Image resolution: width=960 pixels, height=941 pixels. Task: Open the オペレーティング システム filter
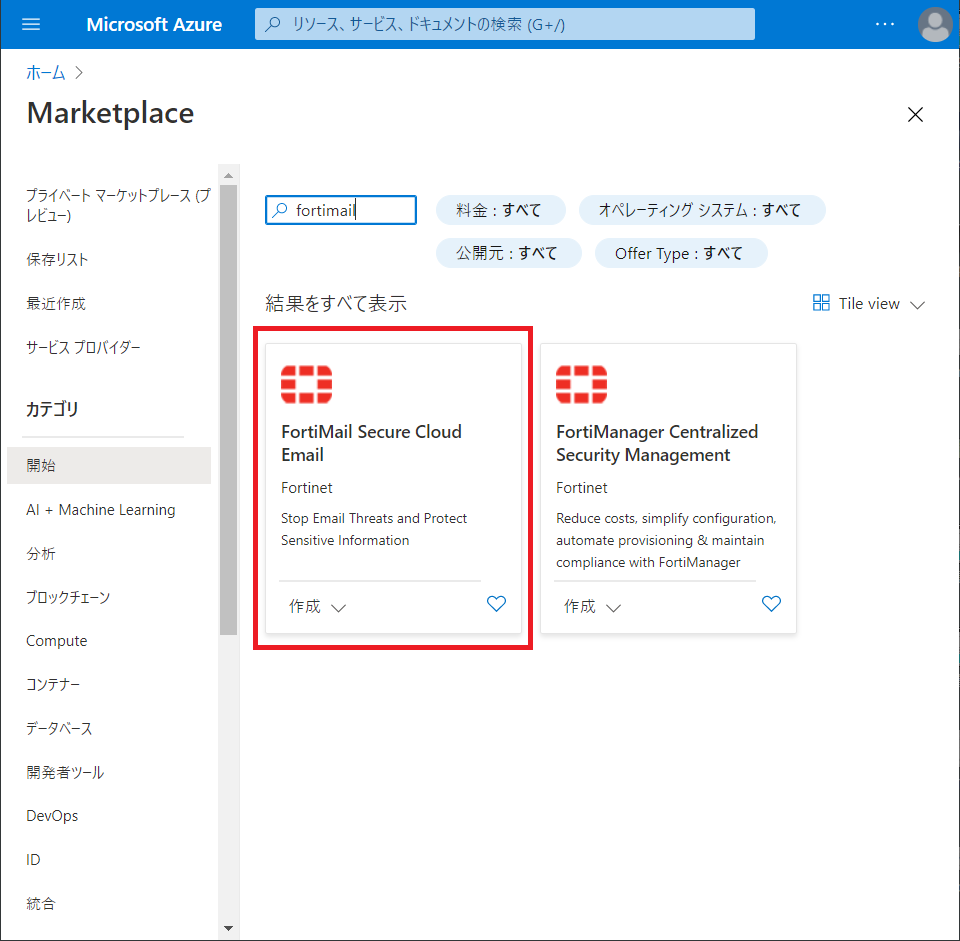(x=702, y=210)
